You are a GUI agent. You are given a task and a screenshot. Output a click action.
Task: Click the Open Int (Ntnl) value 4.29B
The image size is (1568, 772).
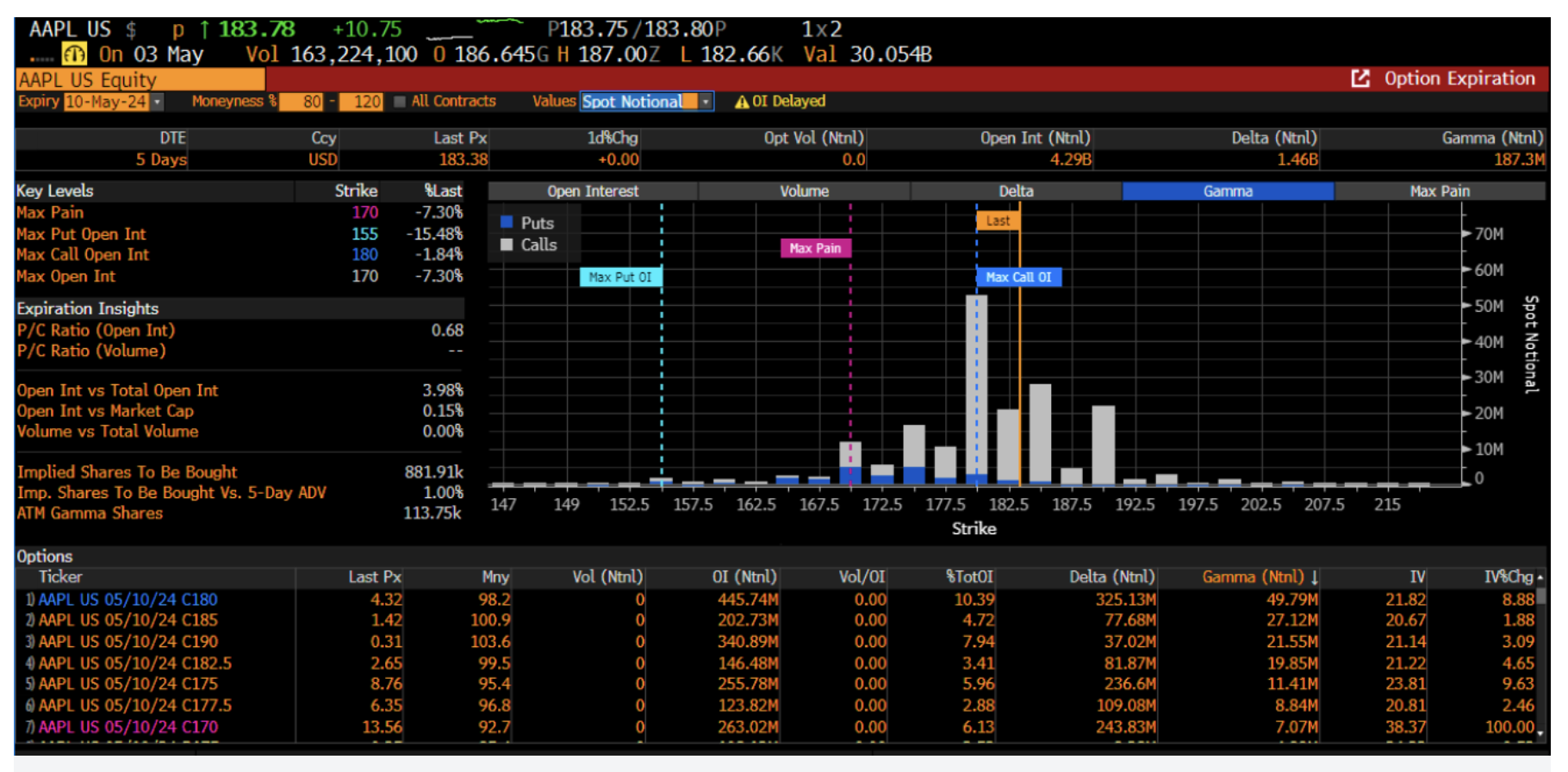[1071, 159]
